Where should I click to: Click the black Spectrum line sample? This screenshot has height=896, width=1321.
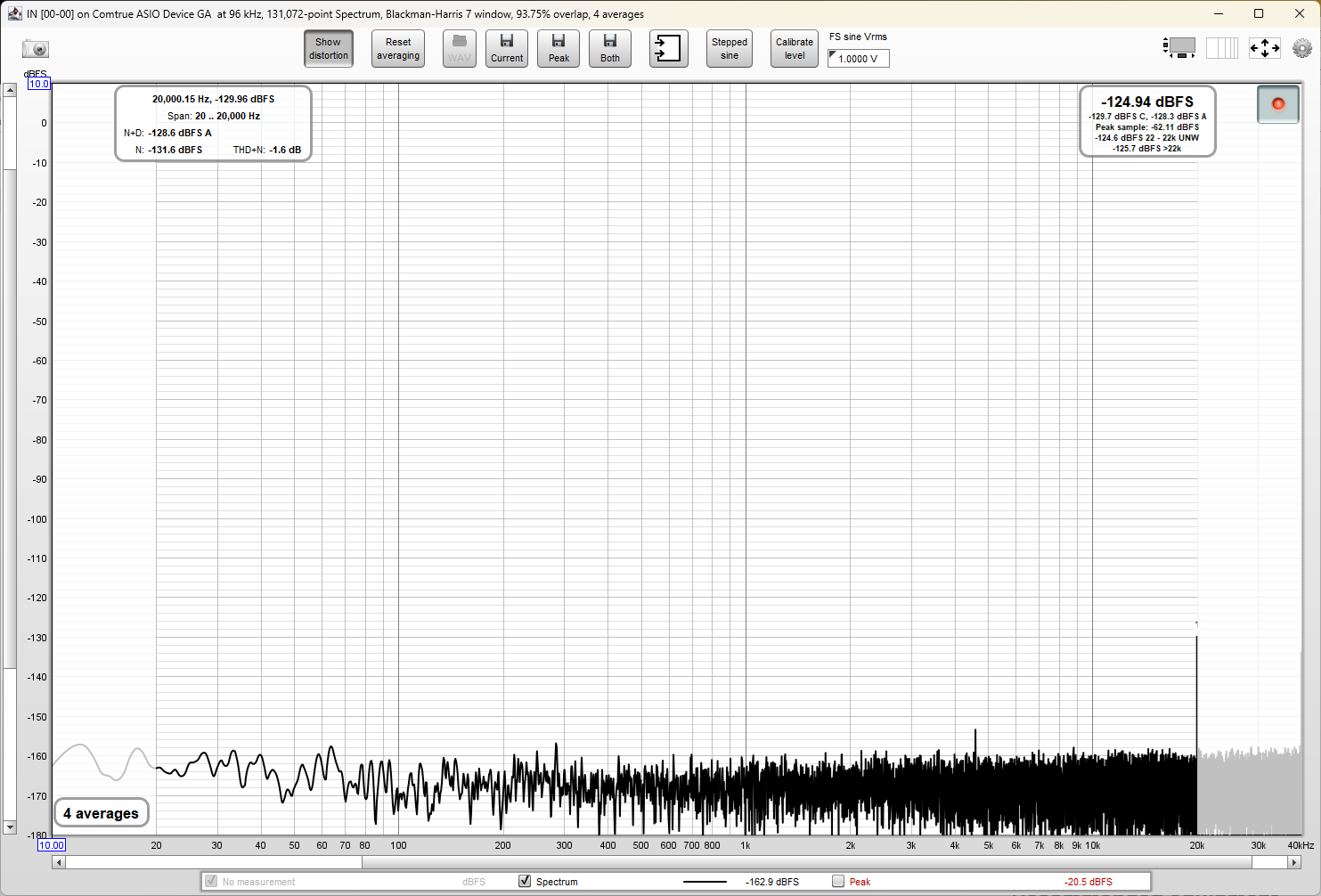pyautogui.click(x=705, y=882)
